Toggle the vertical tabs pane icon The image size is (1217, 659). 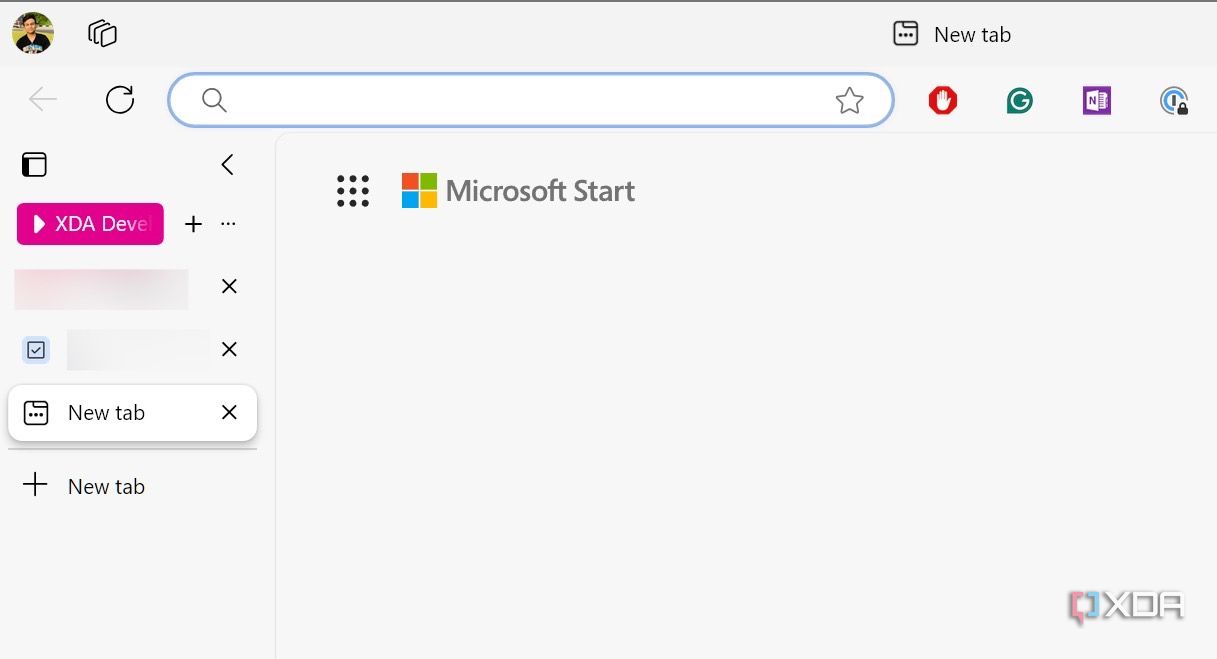click(34, 164)
